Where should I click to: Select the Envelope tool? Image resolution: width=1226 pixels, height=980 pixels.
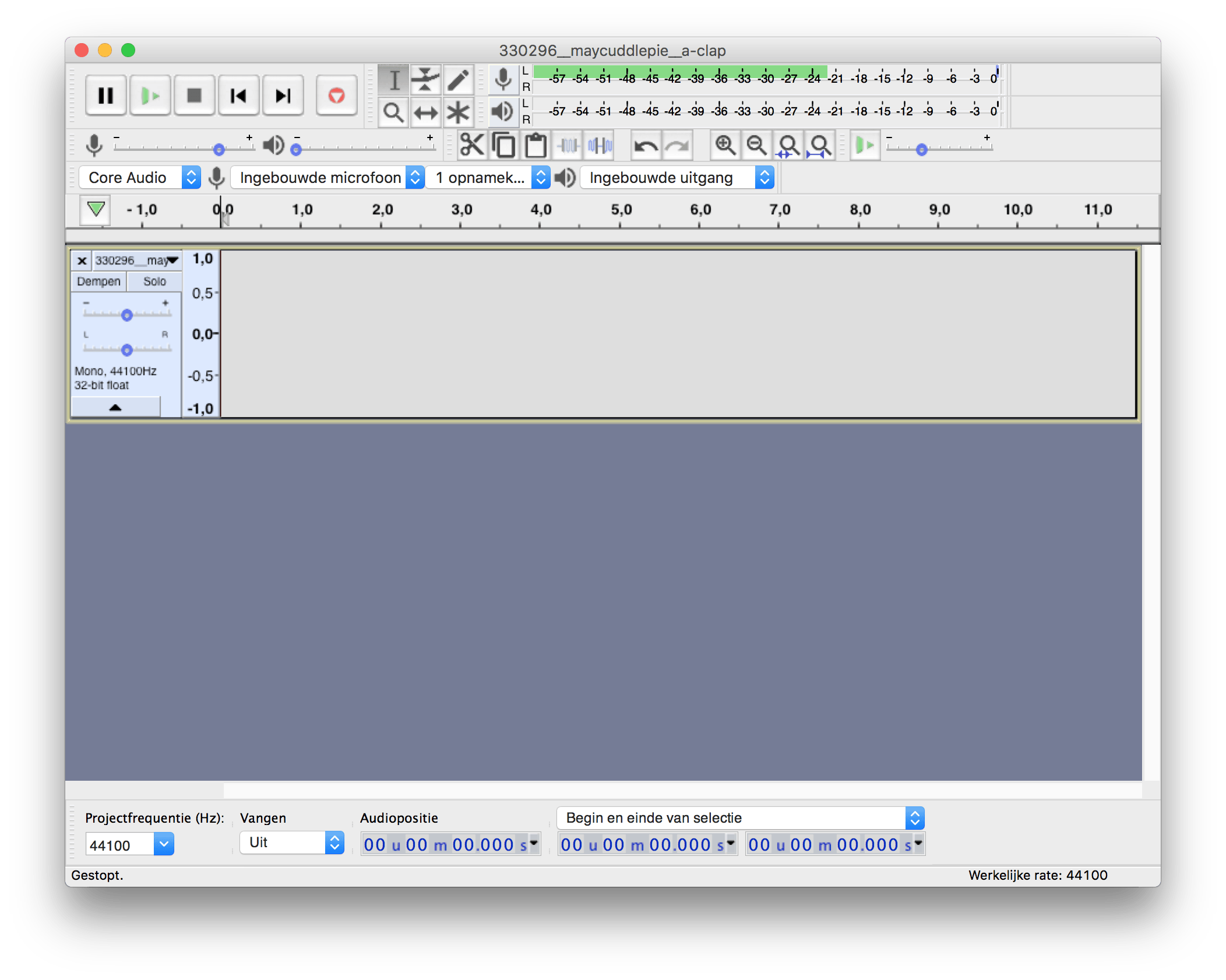[425, 79]
